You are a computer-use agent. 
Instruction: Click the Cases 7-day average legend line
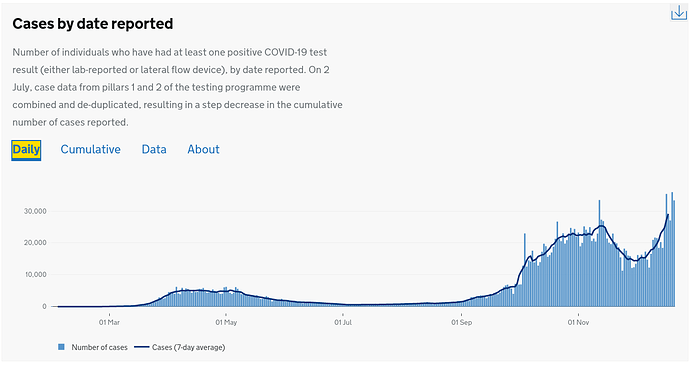pos(142,347)
